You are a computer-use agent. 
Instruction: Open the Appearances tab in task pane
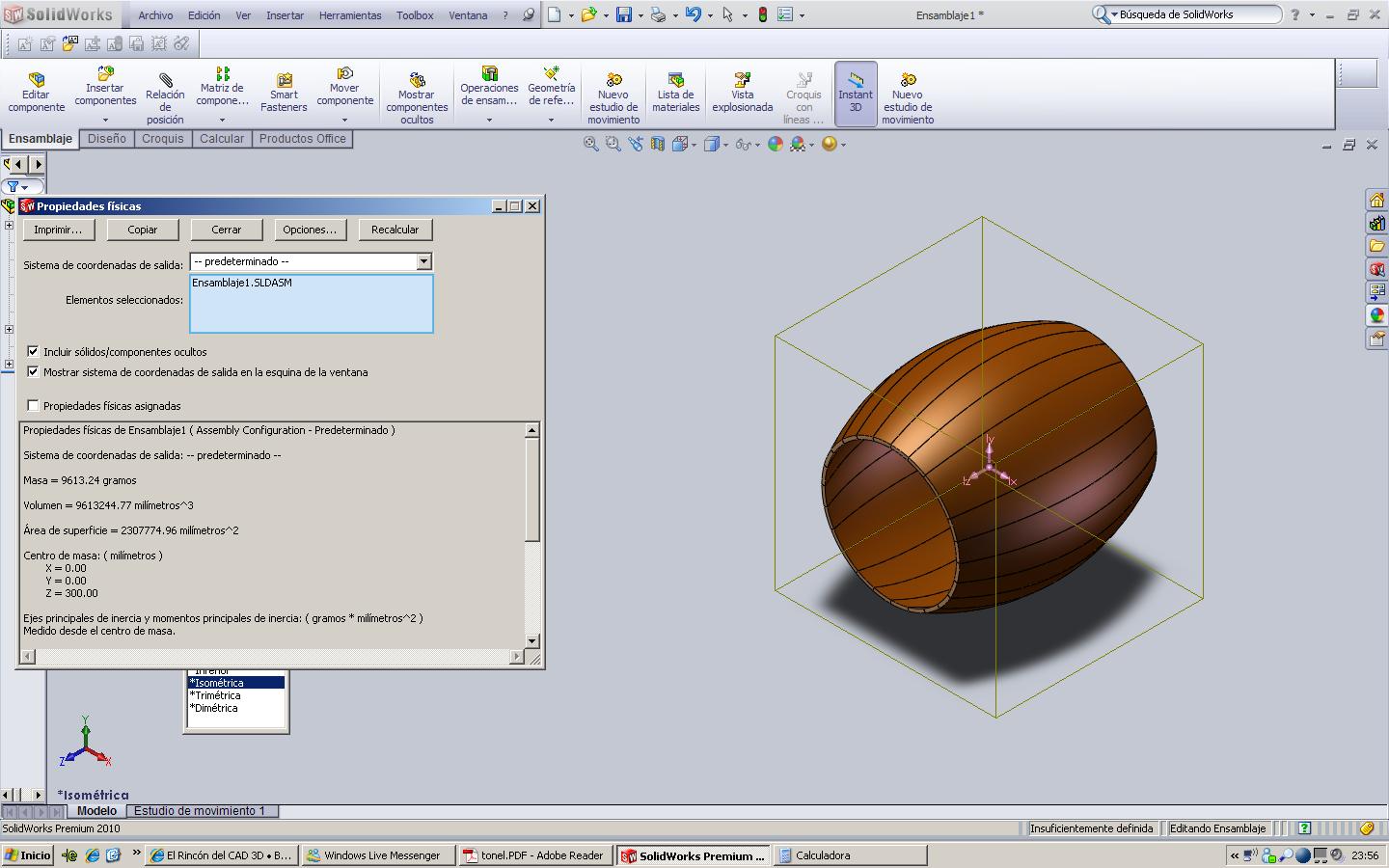coord(1376,315)
